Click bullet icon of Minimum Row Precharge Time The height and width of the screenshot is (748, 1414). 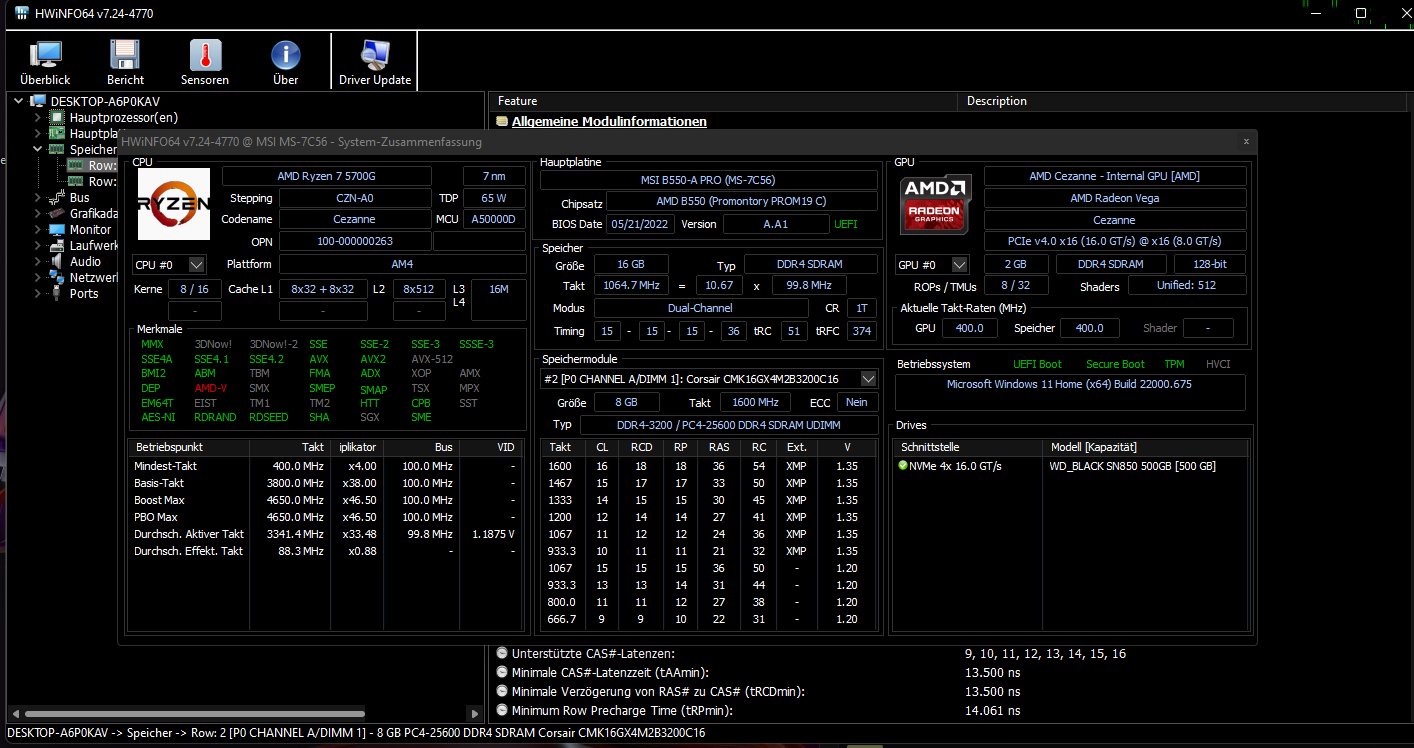502,710
